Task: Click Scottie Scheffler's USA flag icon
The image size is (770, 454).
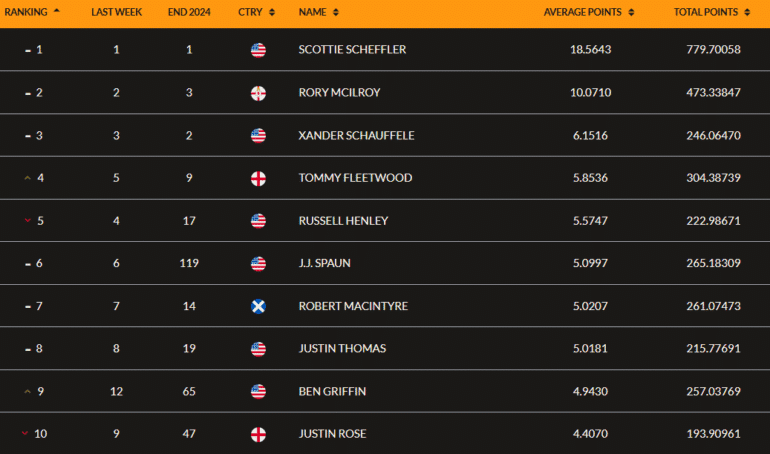Action: click(x=258, y=50)
